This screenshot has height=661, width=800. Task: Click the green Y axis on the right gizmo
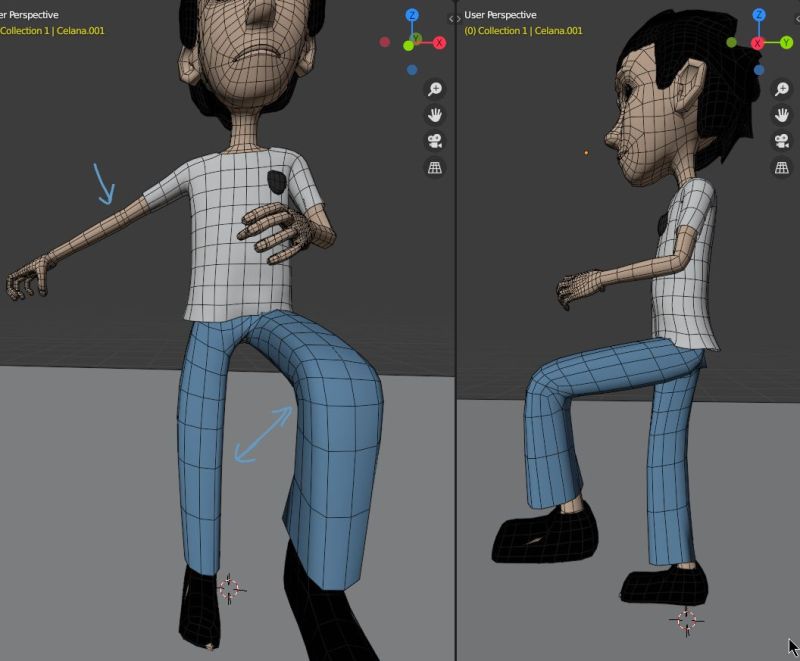[x=786, y=43]
